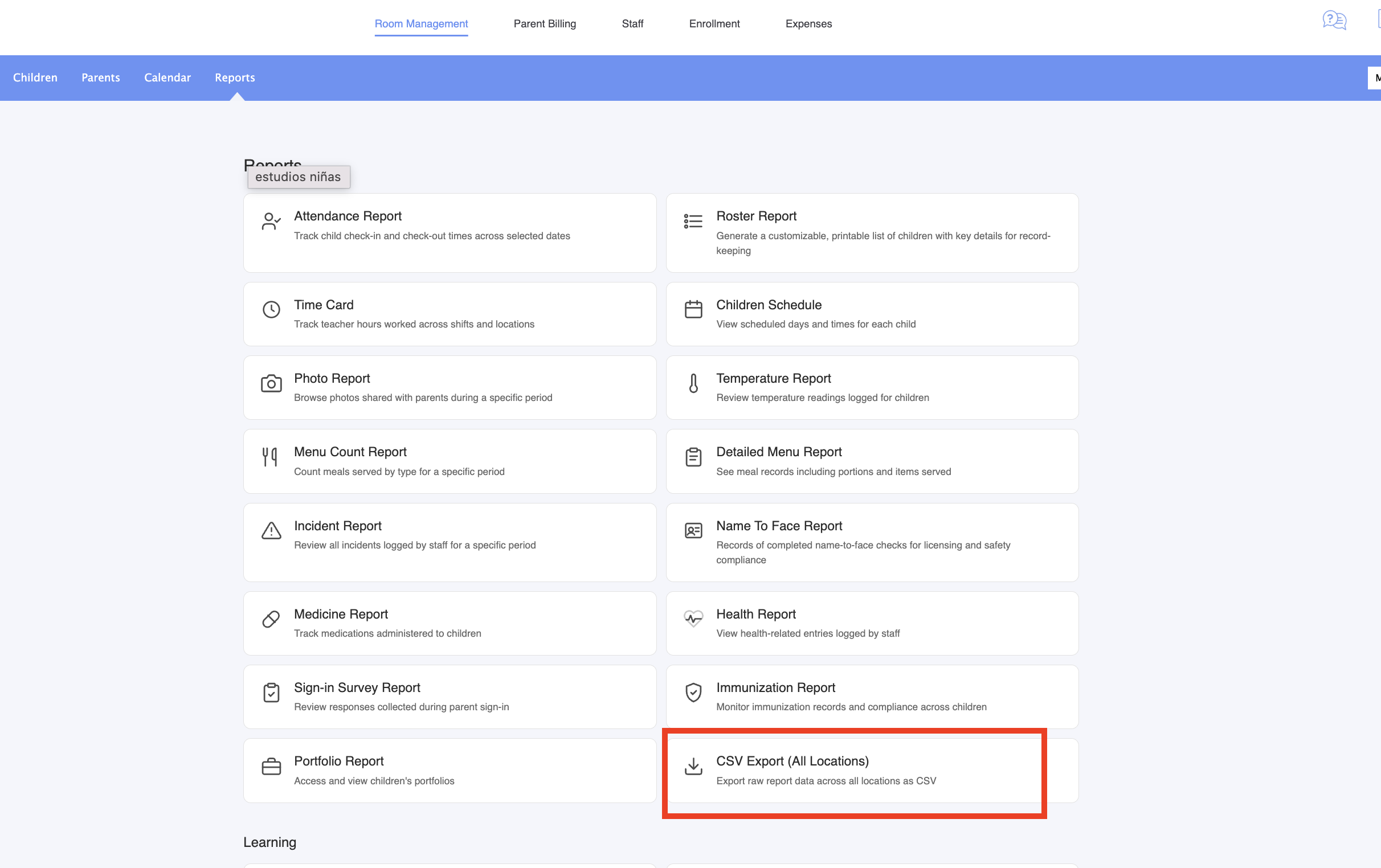Open the help chat icon in header

(x=1334, y=21)
